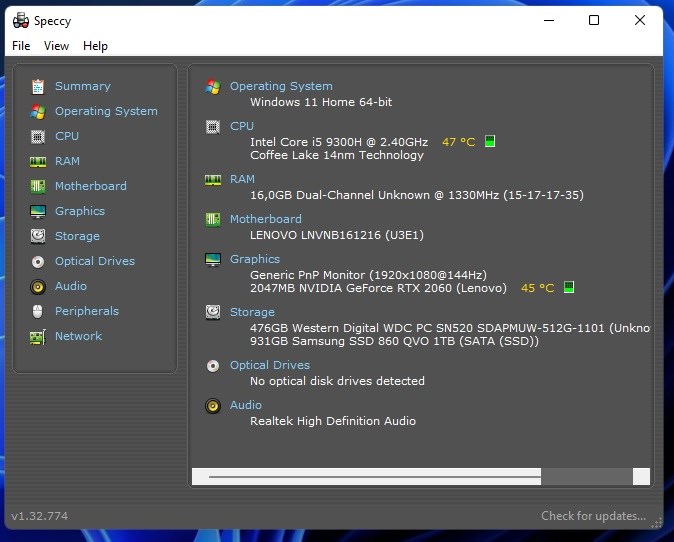Click the Storage hard drive icon in sidebar
The image size is (674, 542).
click(38, 236)
